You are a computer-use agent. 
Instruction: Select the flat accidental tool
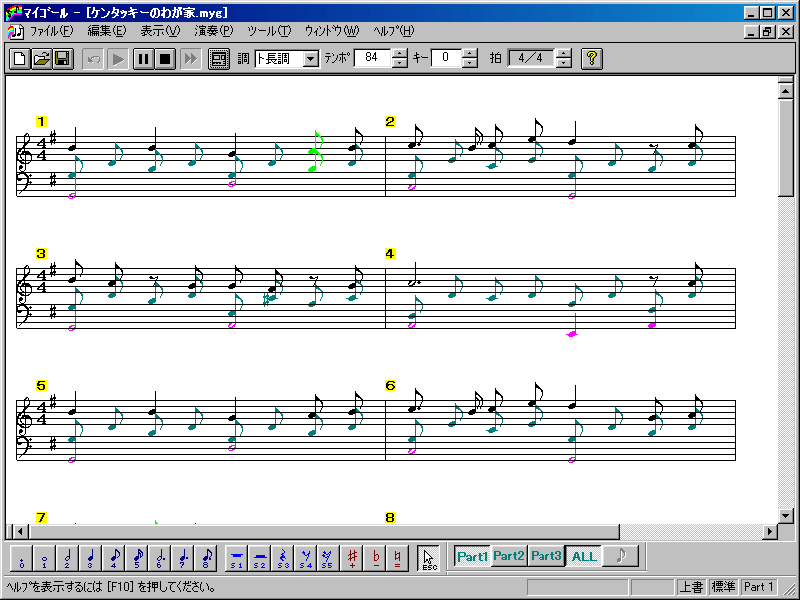[376, 558]
